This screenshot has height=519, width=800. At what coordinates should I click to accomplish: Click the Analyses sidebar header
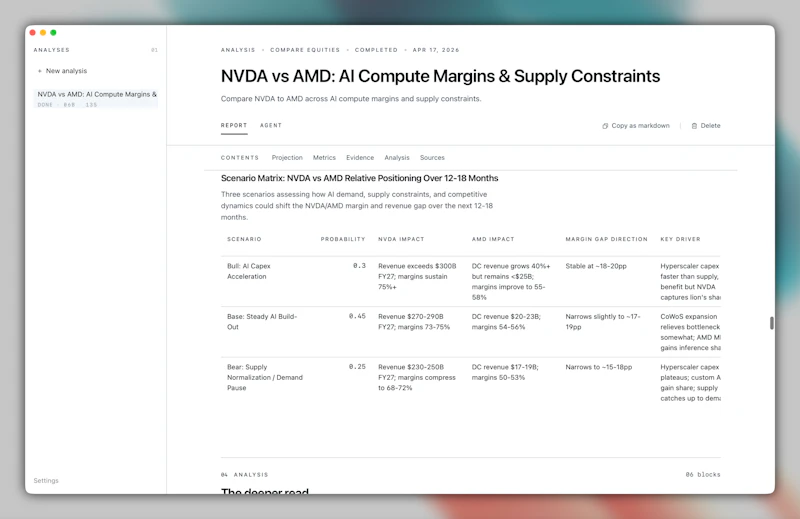click(52, 50)
